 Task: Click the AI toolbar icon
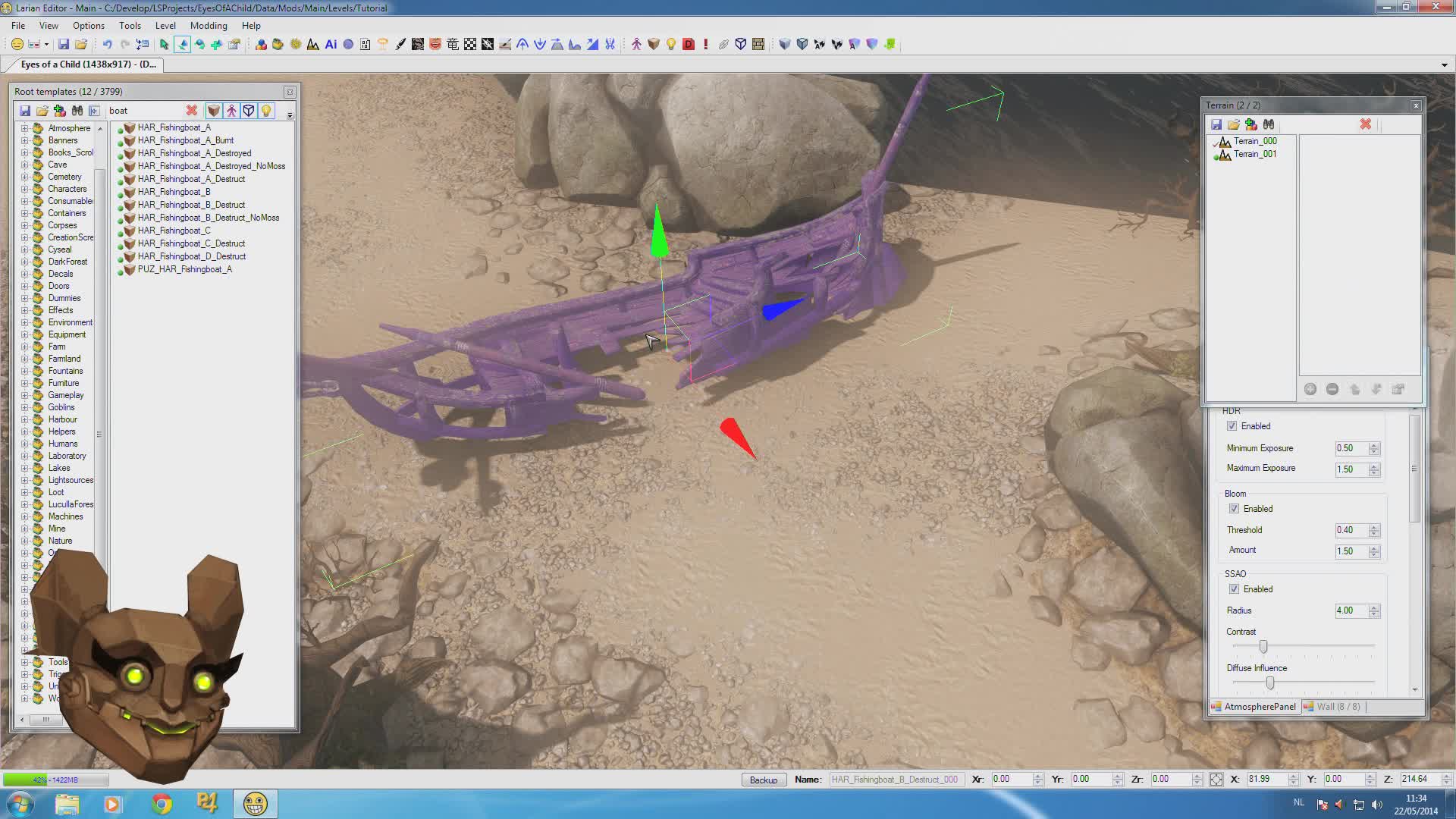(x=331, y=45)
